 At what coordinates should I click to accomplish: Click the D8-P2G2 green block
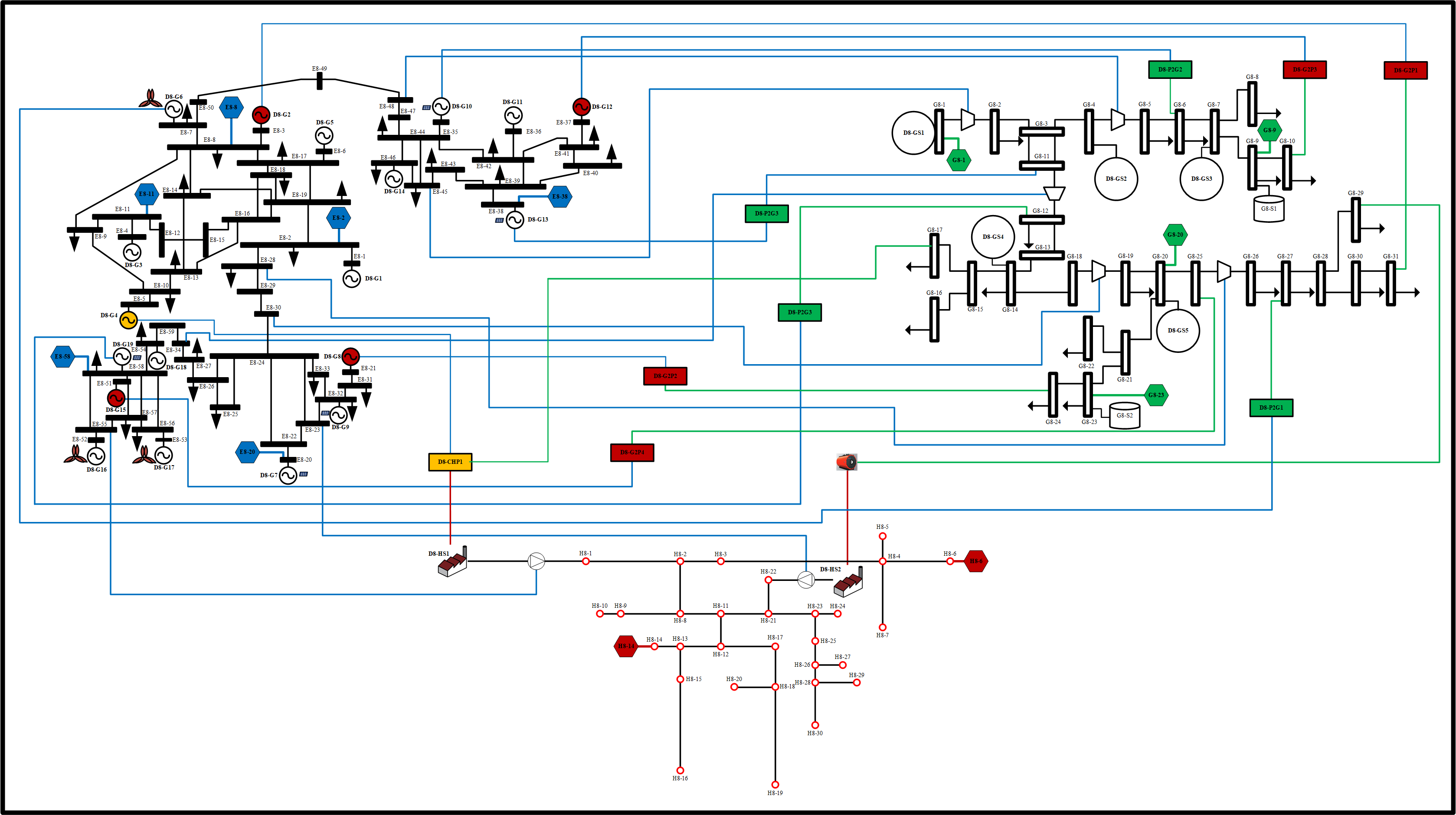[1170, 69]
